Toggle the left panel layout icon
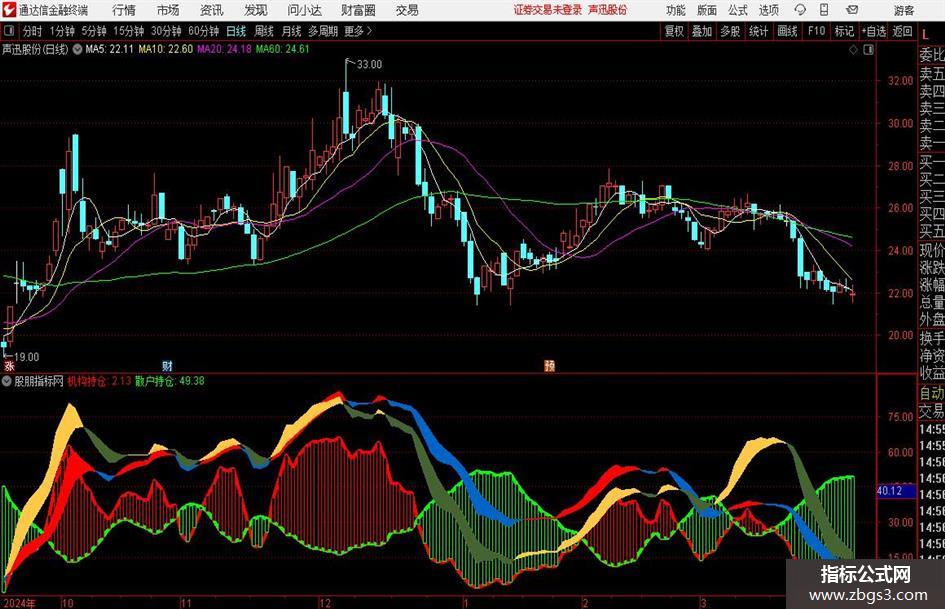 pos(8,31)
